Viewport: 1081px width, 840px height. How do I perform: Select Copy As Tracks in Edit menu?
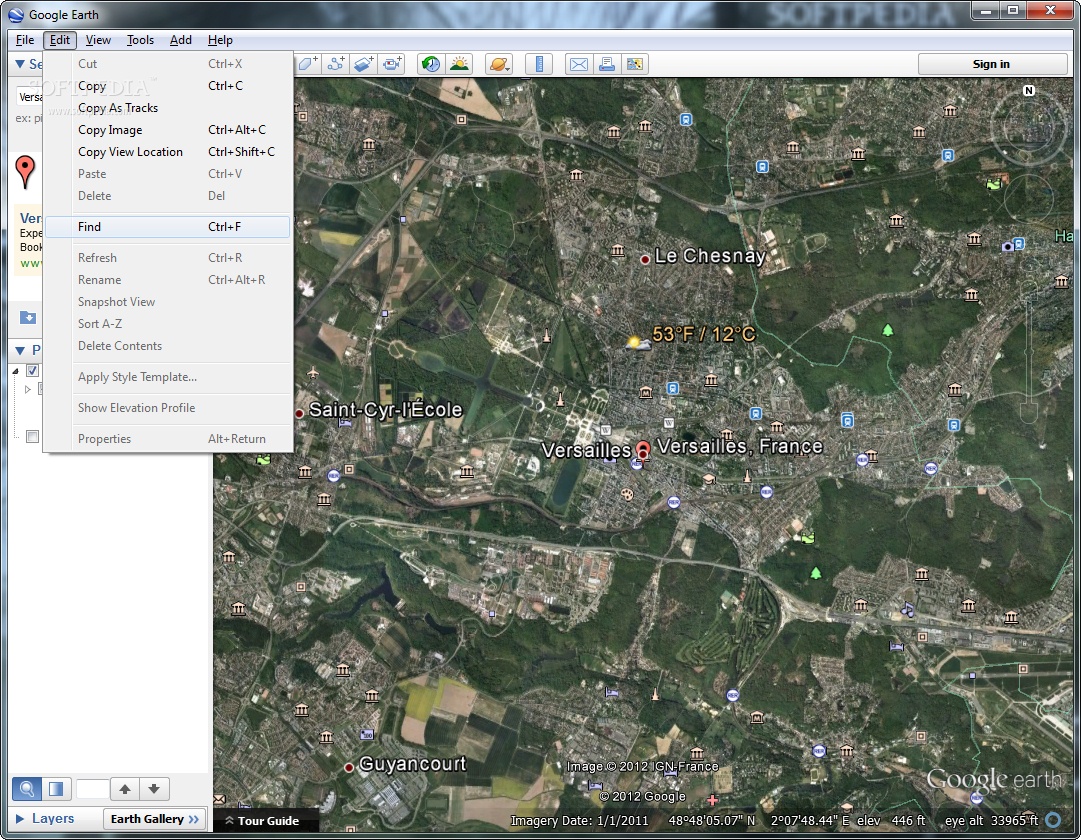tap(168, 108)
